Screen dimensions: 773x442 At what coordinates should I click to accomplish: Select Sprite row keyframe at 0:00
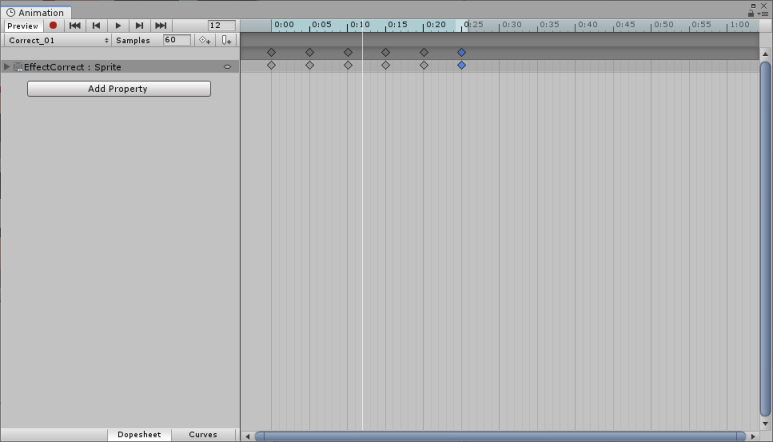pos(271,65)
